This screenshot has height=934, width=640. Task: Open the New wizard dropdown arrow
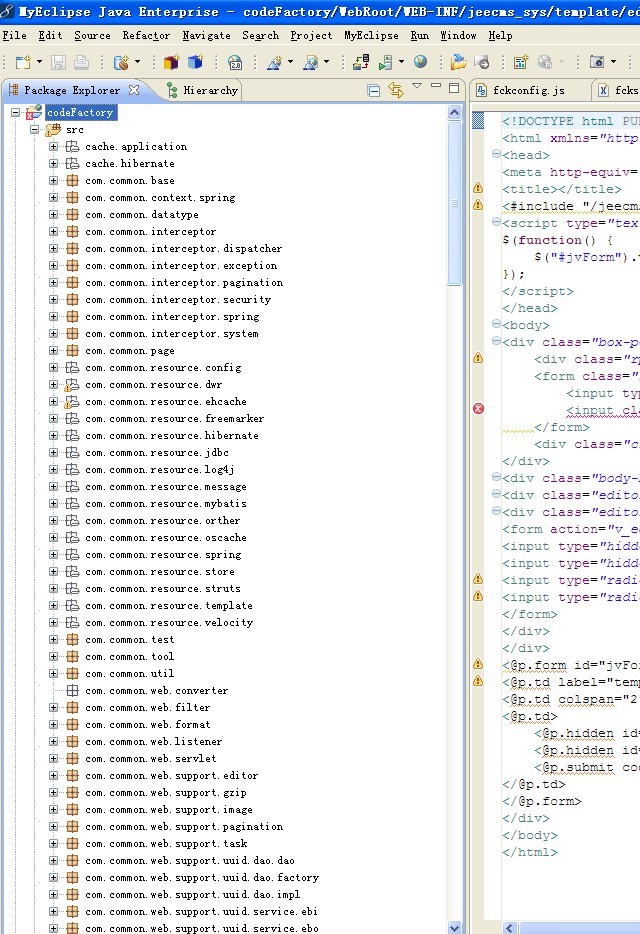[x=39, y=61]
